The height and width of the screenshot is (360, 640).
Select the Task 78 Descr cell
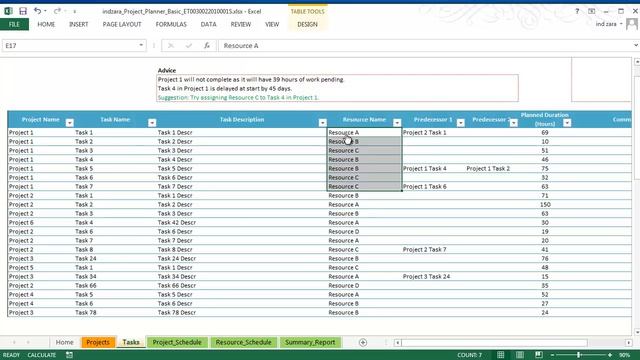242,312
